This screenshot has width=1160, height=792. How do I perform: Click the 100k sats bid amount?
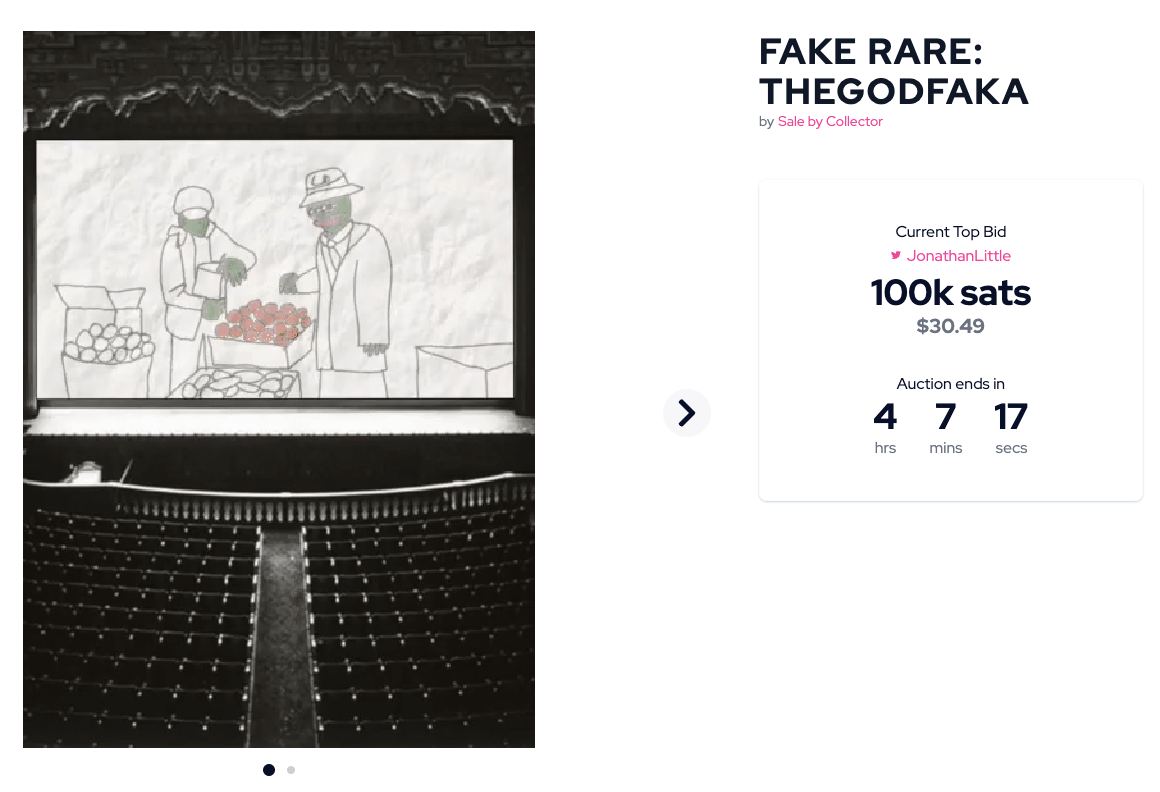pyautogui.click(x=950, y=293)
